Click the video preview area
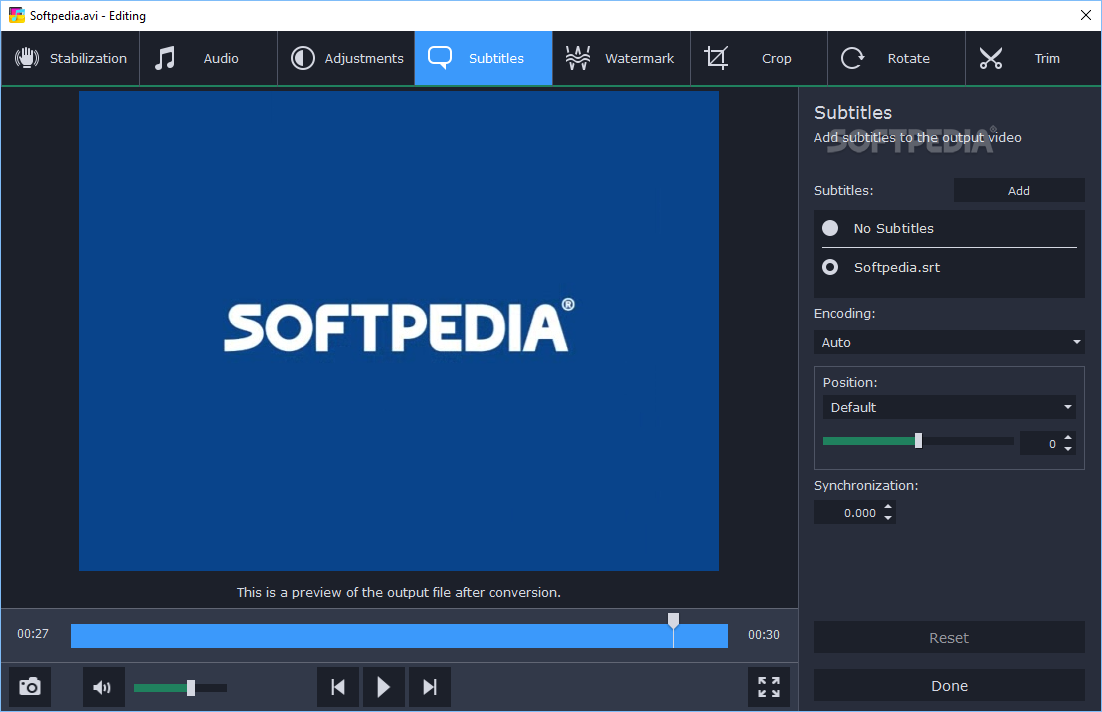The image size is (1102, 712). [398, 330]
